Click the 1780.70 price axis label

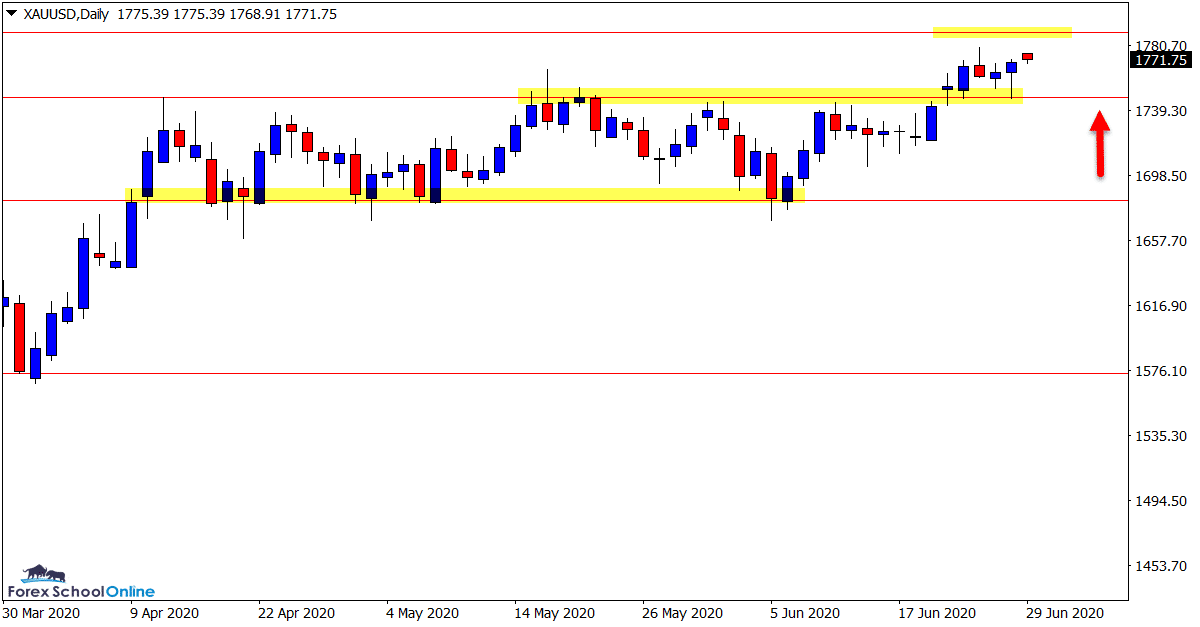(1162, 46)
